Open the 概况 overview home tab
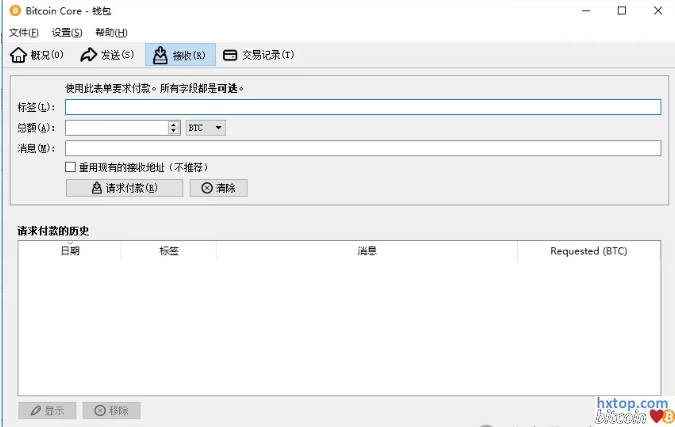Image resolution: width=675 pixels, height=427 pixels. click(37, 55)
